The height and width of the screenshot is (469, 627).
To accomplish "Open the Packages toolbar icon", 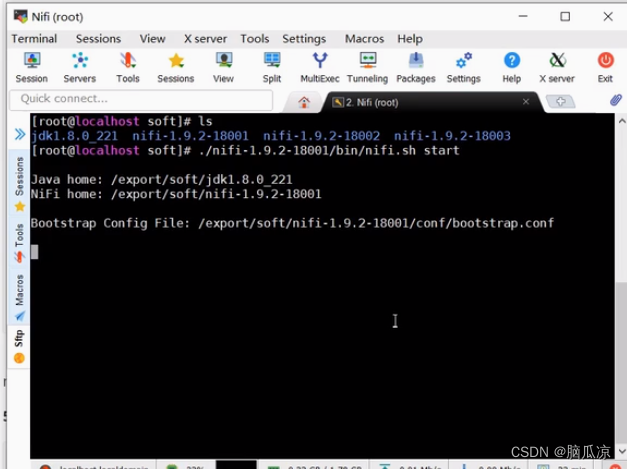I will pyautogui.click(x=415, y=68).
